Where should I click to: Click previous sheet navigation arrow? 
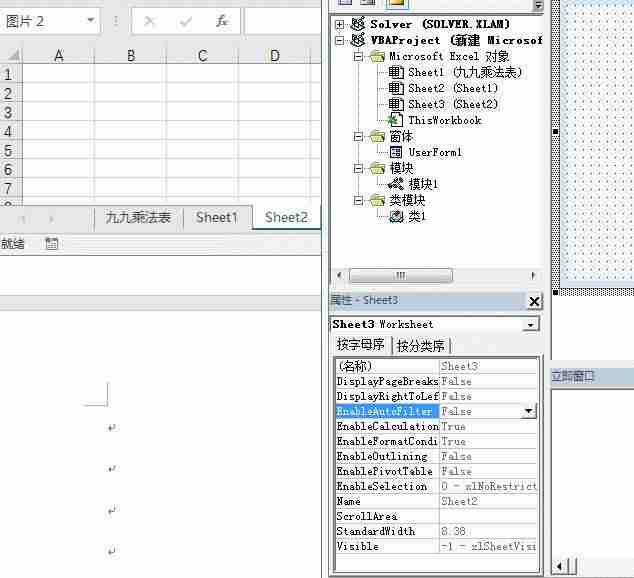coord(23,219)
